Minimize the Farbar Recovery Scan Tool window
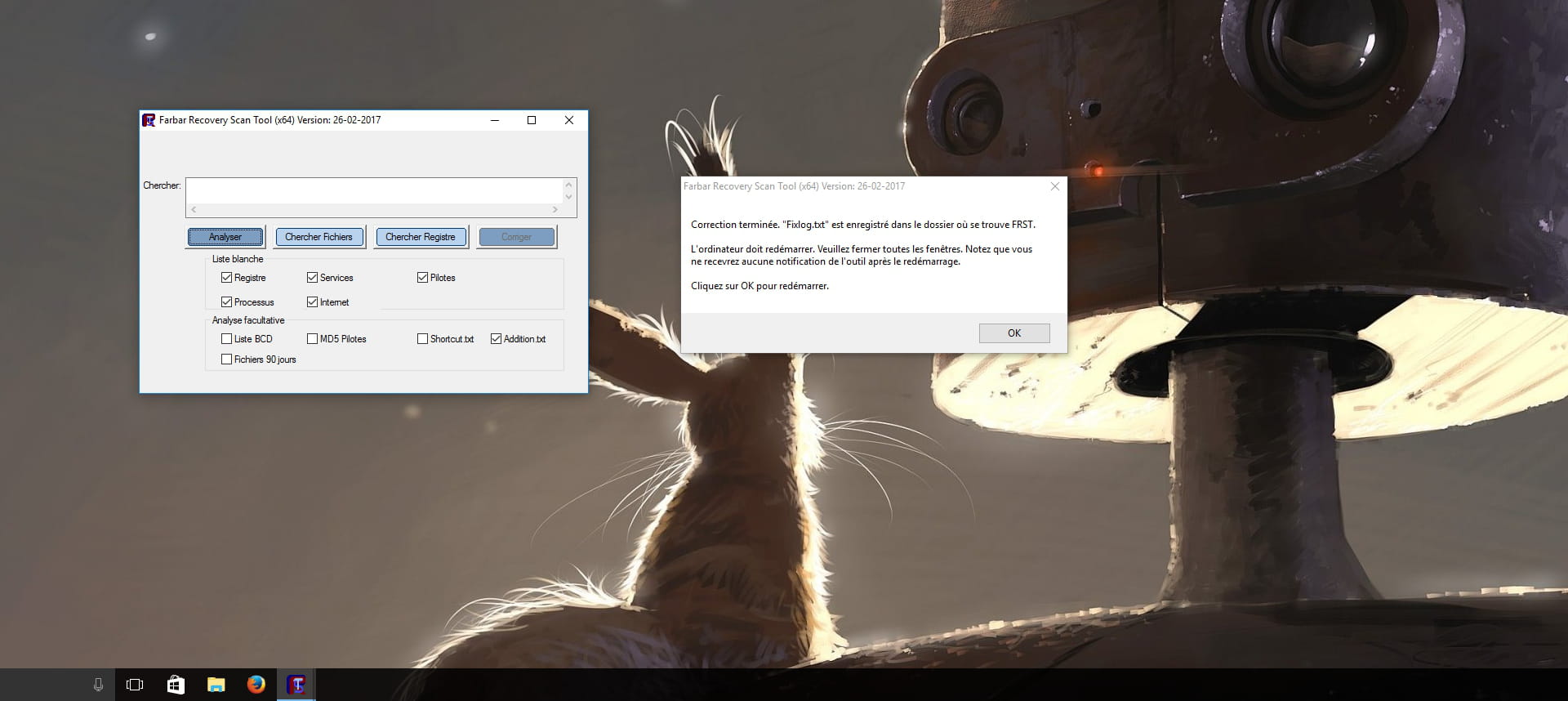 coord(494,120)
